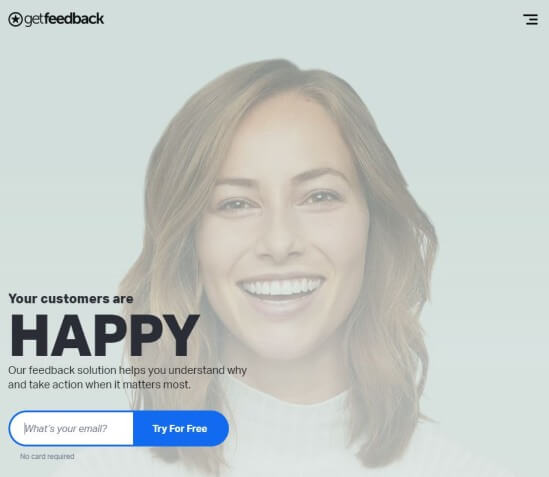Click the Try For Free button
The image size is (549, 477).
pos(180,428)
